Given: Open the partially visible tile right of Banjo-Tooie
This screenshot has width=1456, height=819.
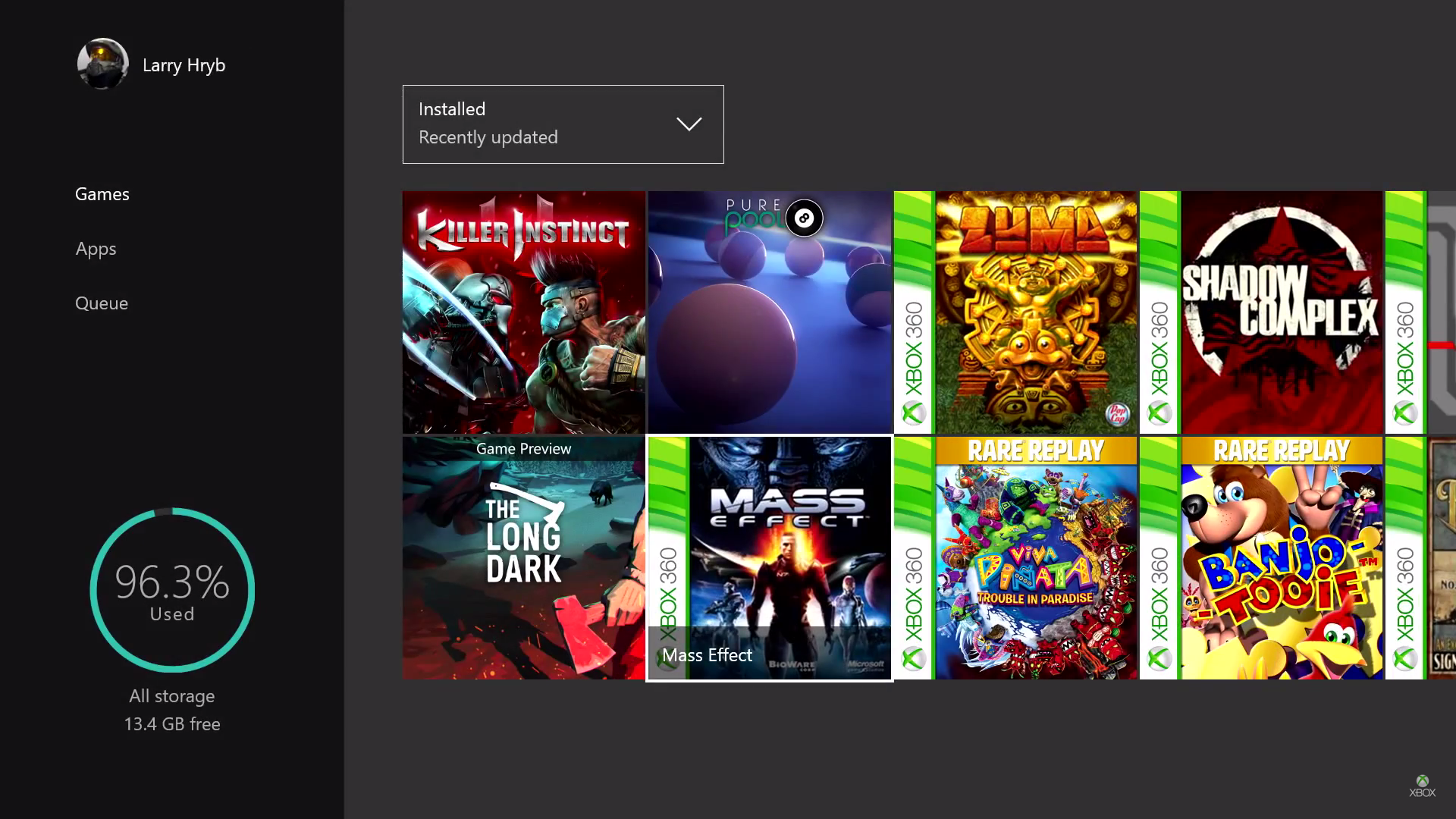Looking at the screenshot, I should 1420,558.
